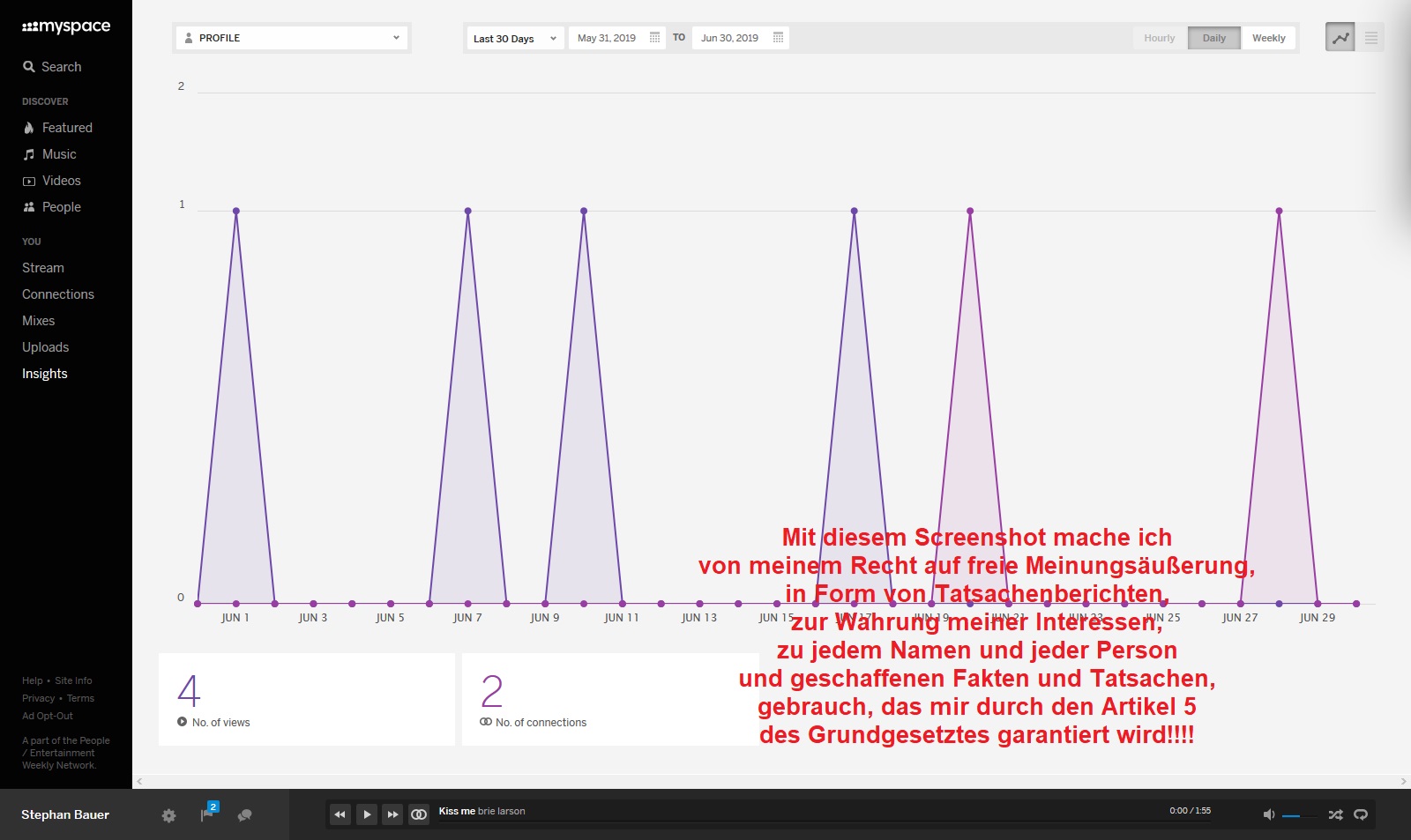Select the No. of views card
This screenshot has width=1411, height=840.
(307, 700)
